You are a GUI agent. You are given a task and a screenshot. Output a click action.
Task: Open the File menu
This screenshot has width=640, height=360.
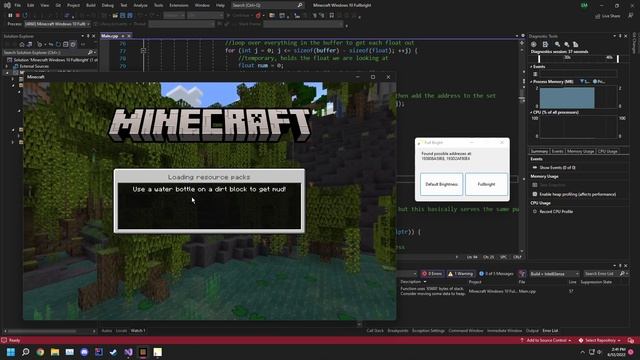tap(18, 5)
